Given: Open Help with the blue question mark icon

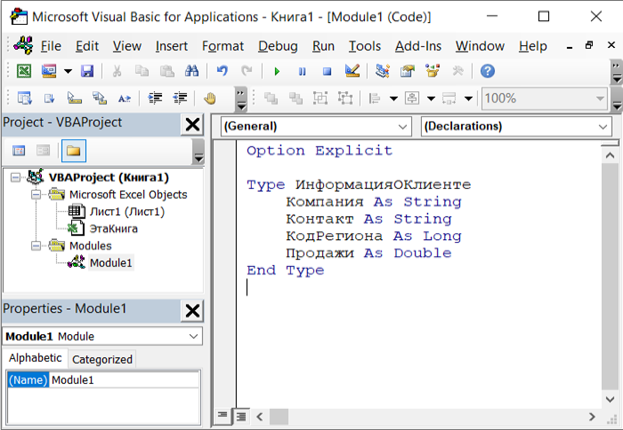Looking at the screenshot, I should tap(488, 72).
